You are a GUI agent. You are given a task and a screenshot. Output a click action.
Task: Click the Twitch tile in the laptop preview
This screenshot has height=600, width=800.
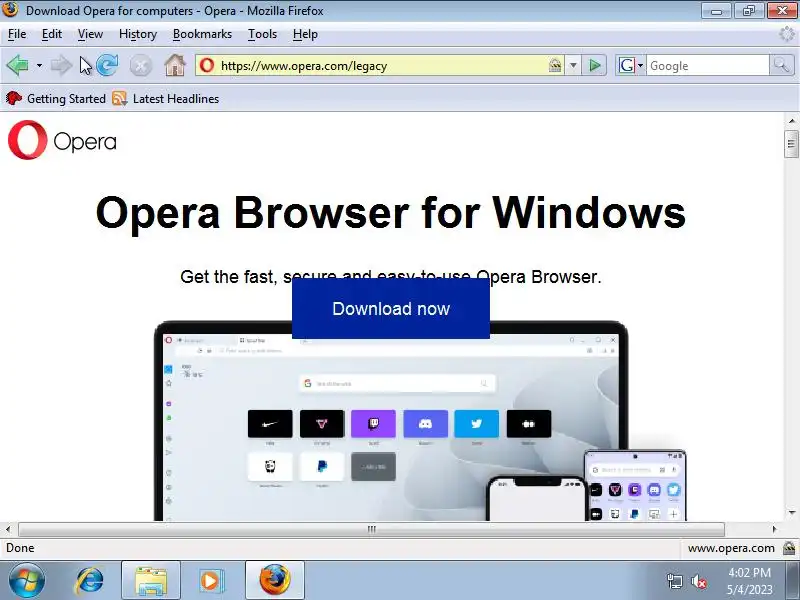(x=373, y=423)
